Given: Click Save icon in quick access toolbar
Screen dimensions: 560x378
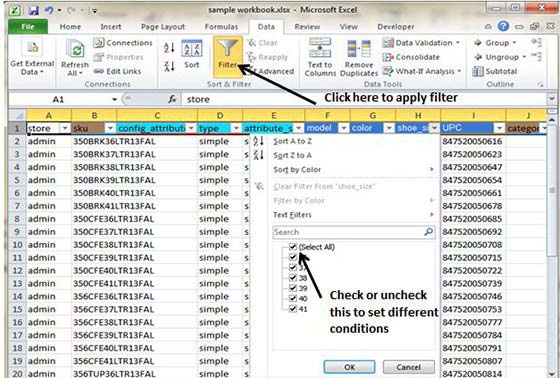Looking at the screenshot, I should click(x=34, y=10).
